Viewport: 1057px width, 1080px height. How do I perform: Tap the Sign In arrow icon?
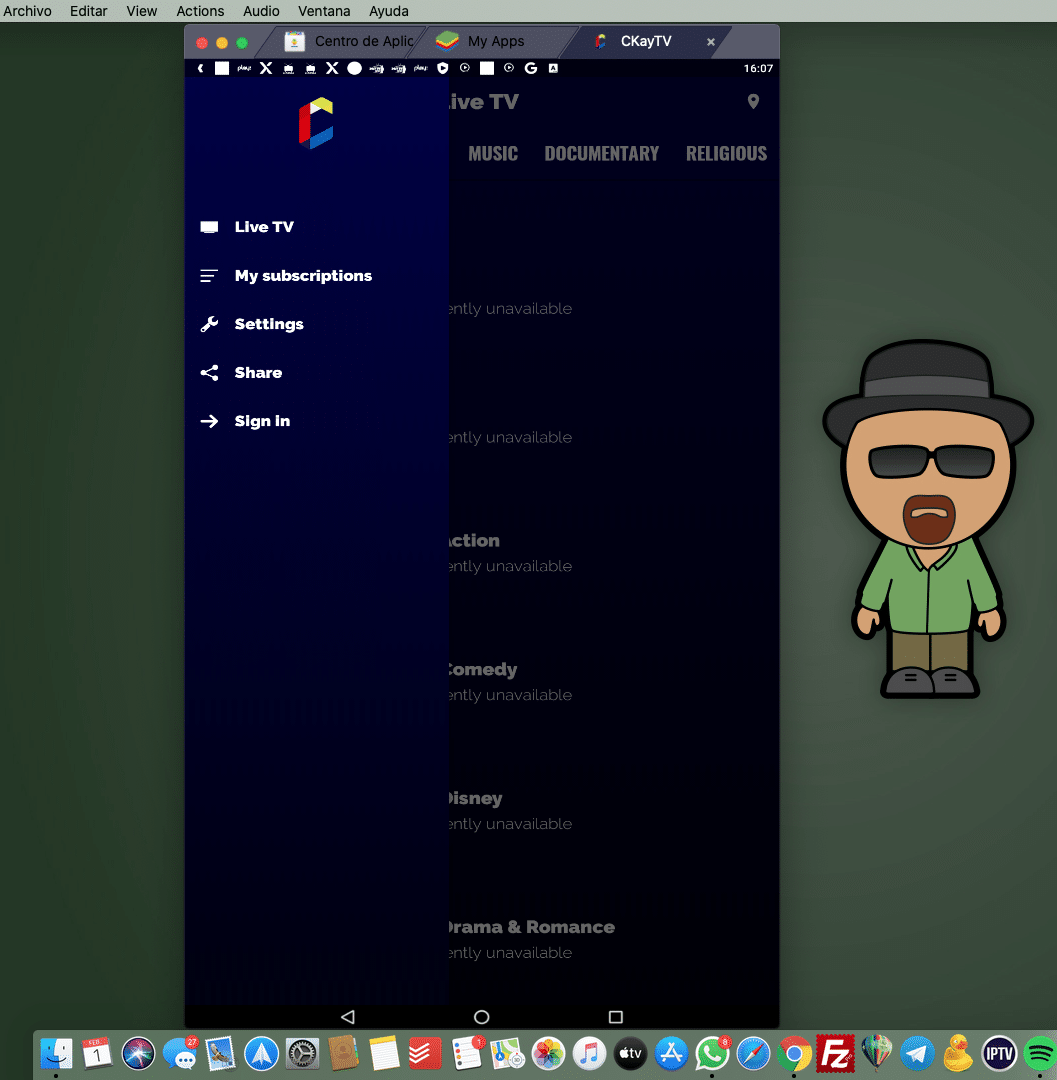coord(209,420)
